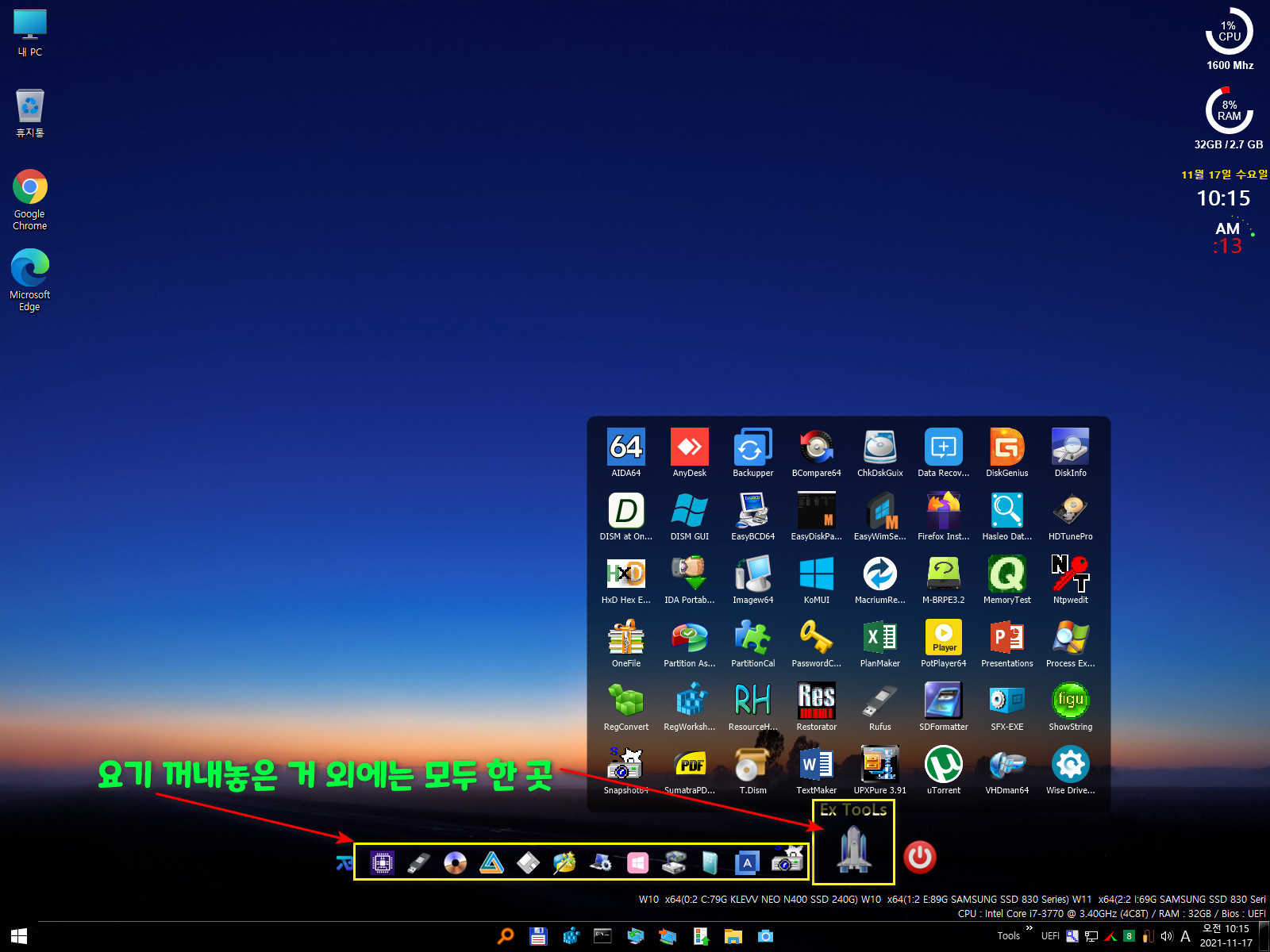
Task: Launch PlanMaker spreadsheet
Action: tap(879, 638)
